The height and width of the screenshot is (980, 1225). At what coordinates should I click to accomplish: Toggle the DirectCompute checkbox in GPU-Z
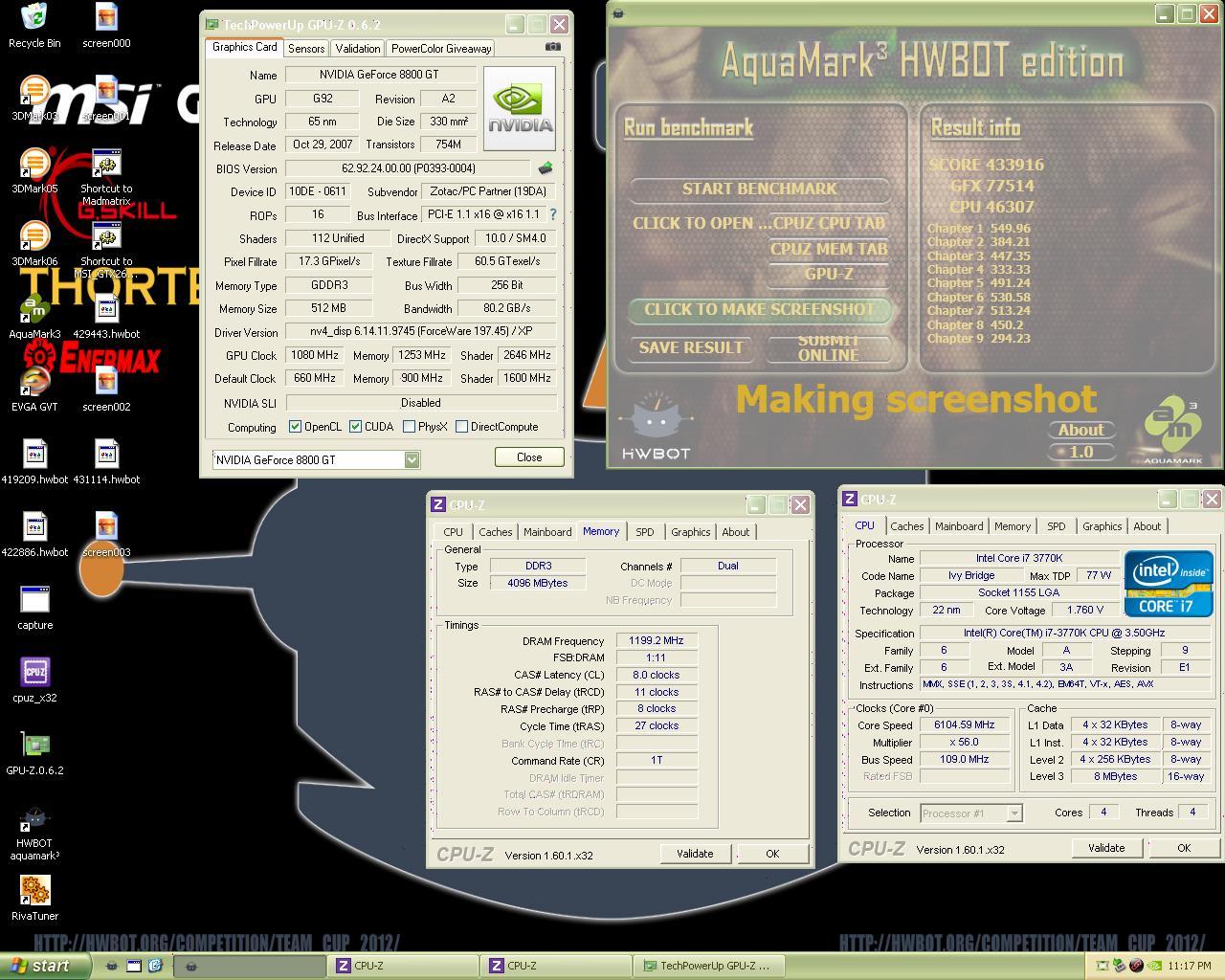point(461,427)
